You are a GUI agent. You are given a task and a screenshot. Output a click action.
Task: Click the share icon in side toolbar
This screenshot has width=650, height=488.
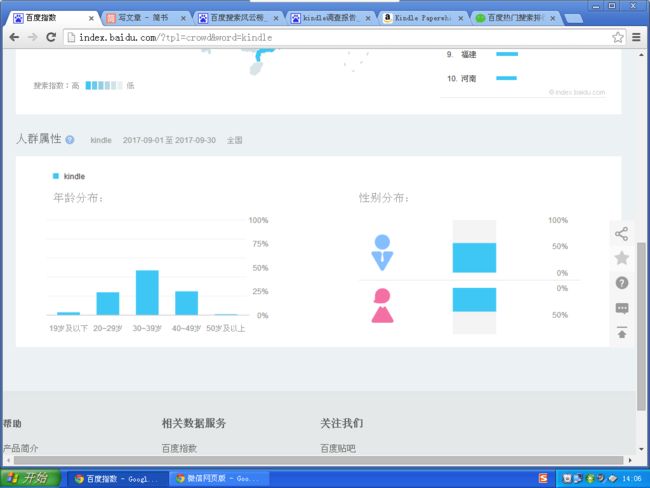(x=621, y=234)
